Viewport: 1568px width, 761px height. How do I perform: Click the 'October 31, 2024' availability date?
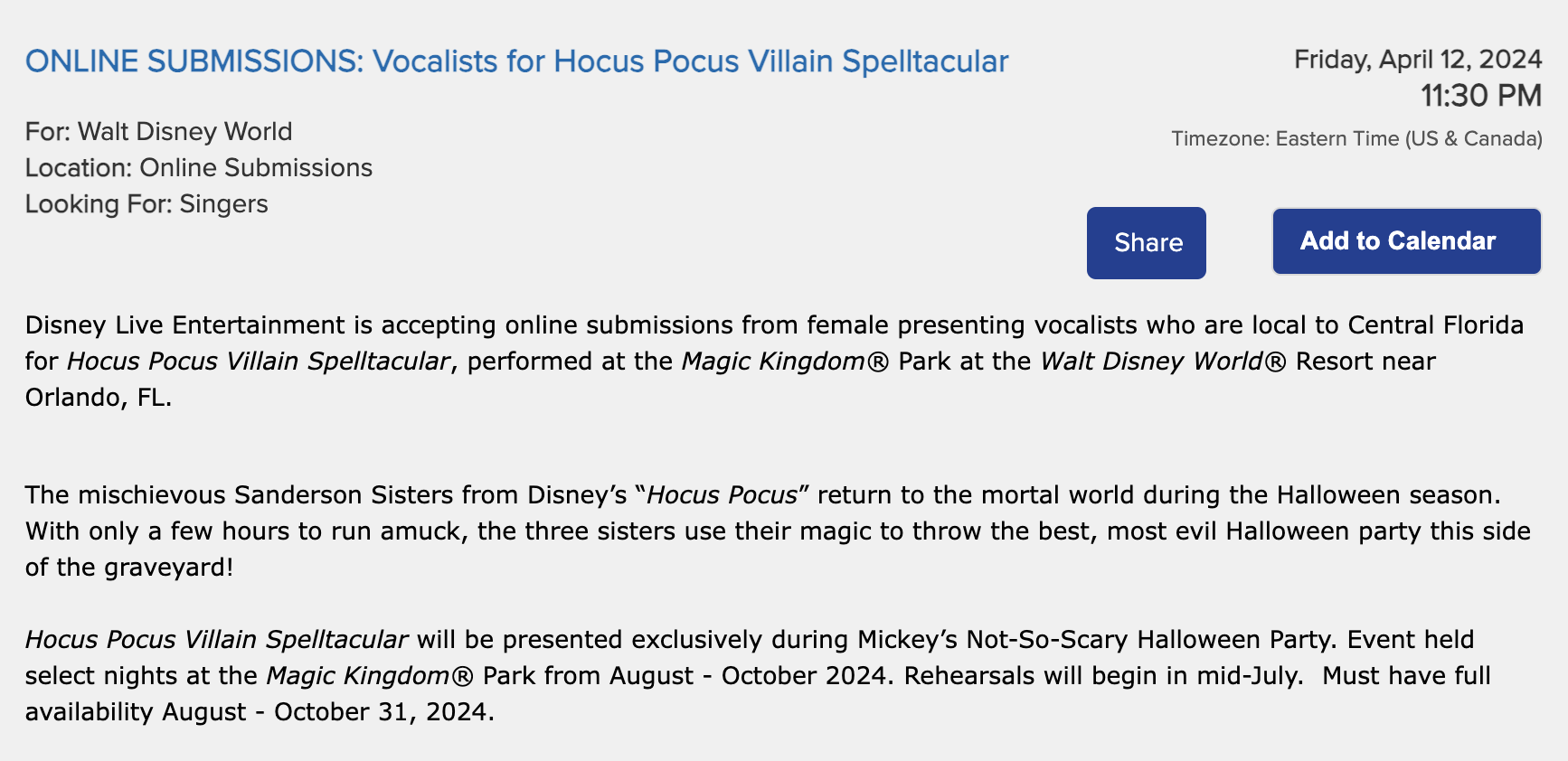383,712
